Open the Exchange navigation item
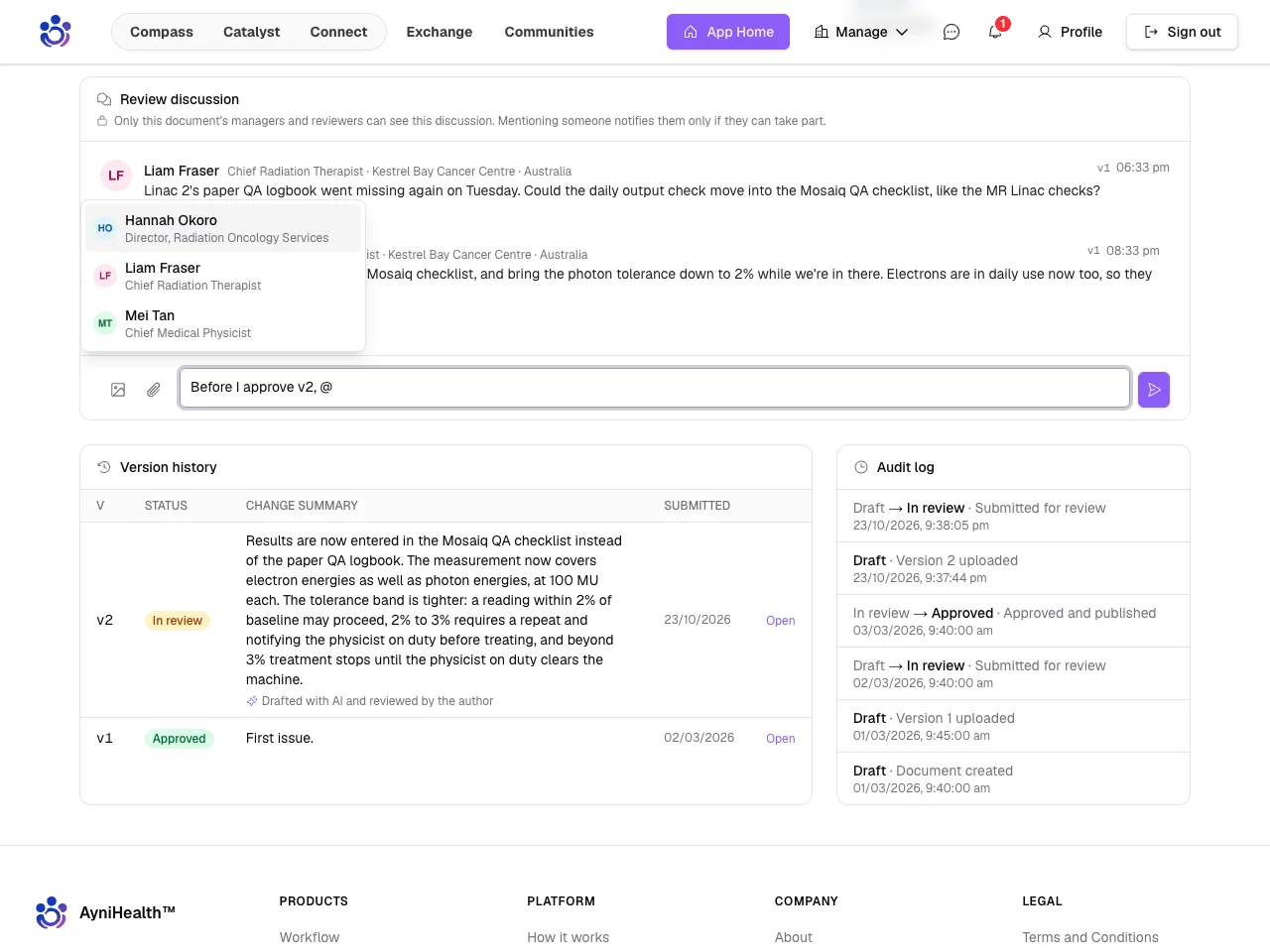 click(x=440, y=32)
